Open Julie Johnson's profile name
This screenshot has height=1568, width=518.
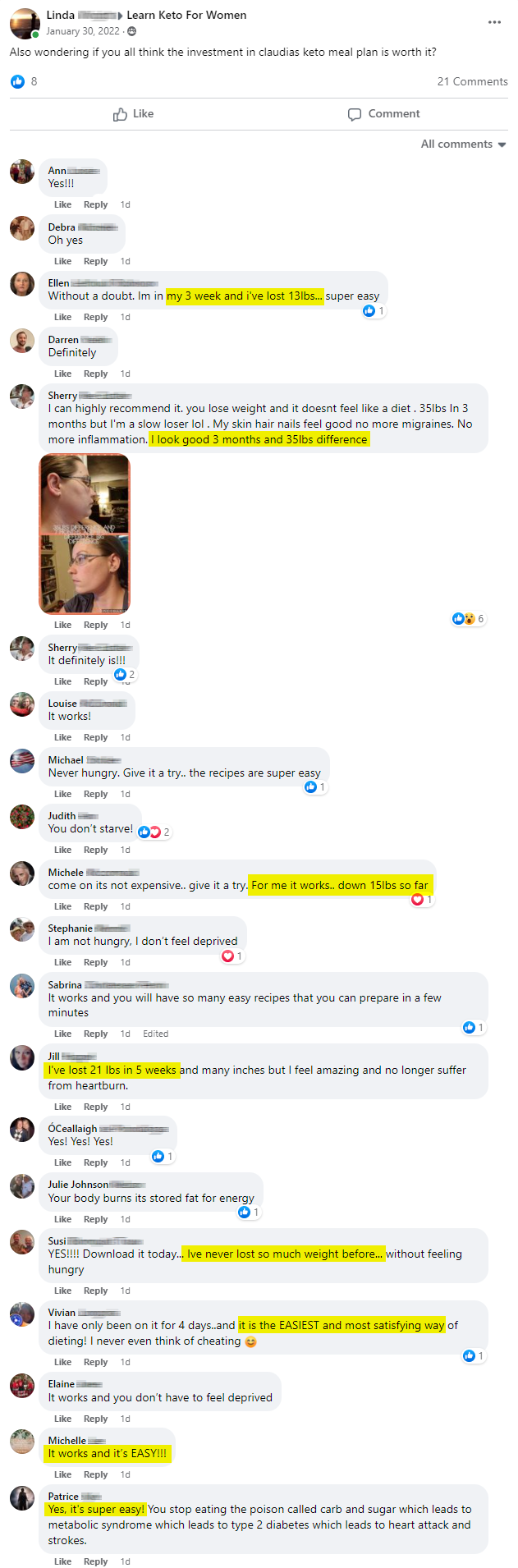pos(78,1185)
